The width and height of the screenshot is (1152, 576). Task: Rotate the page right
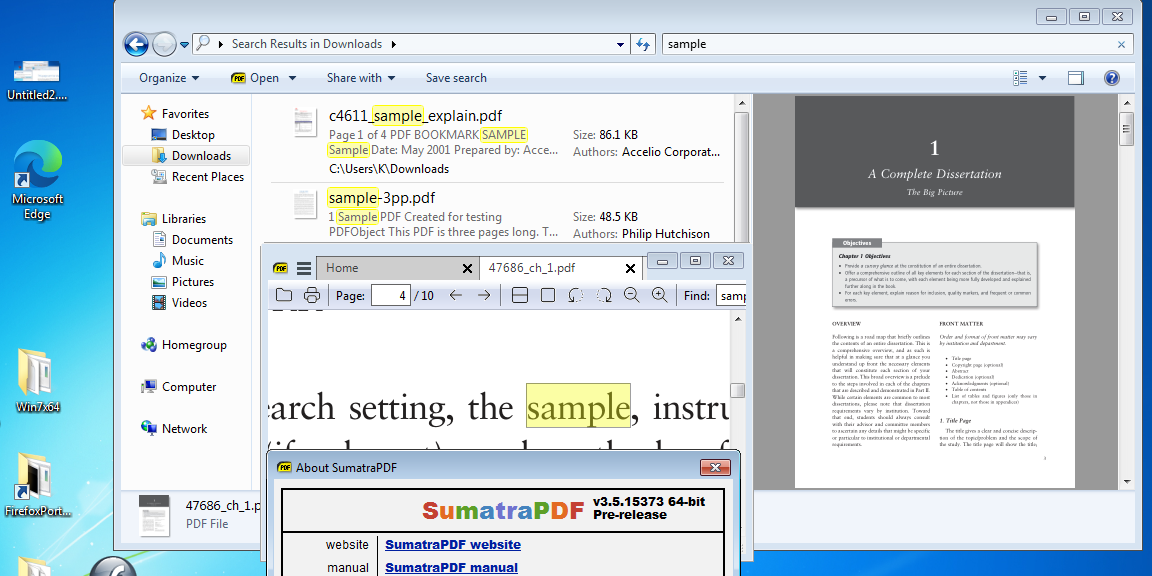604,295
